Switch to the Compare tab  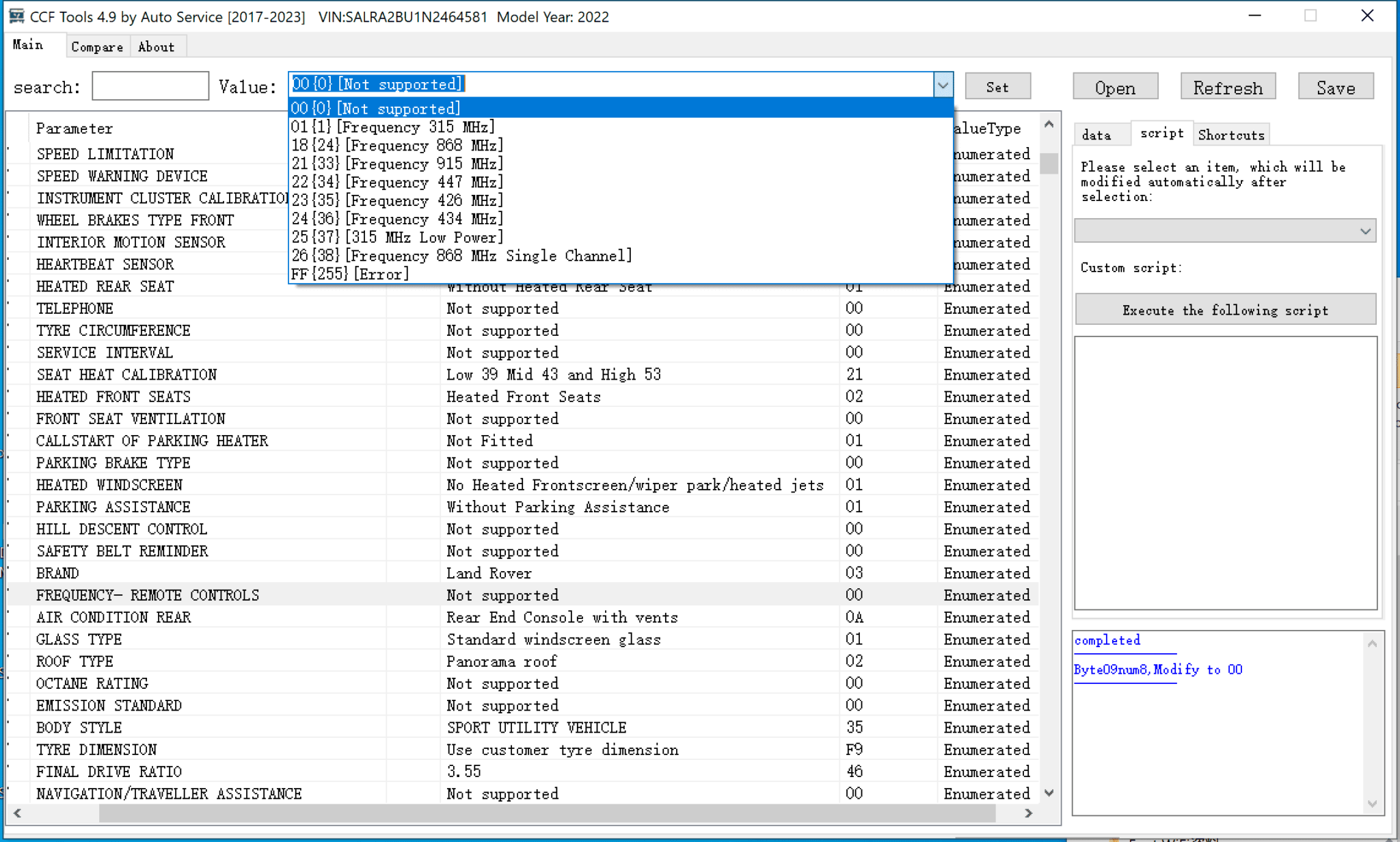click(x=97, y=46)
